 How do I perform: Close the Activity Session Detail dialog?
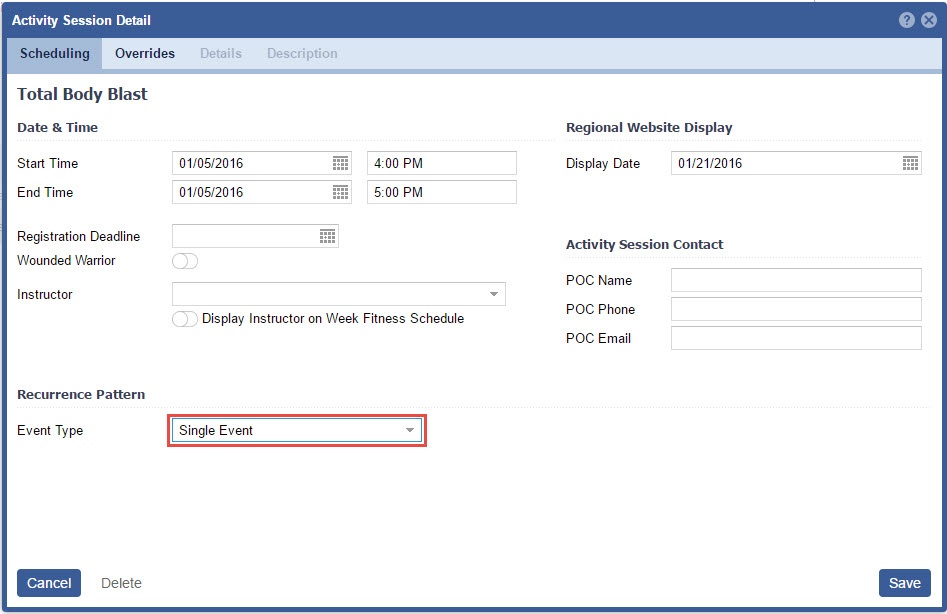click(929, 20)
